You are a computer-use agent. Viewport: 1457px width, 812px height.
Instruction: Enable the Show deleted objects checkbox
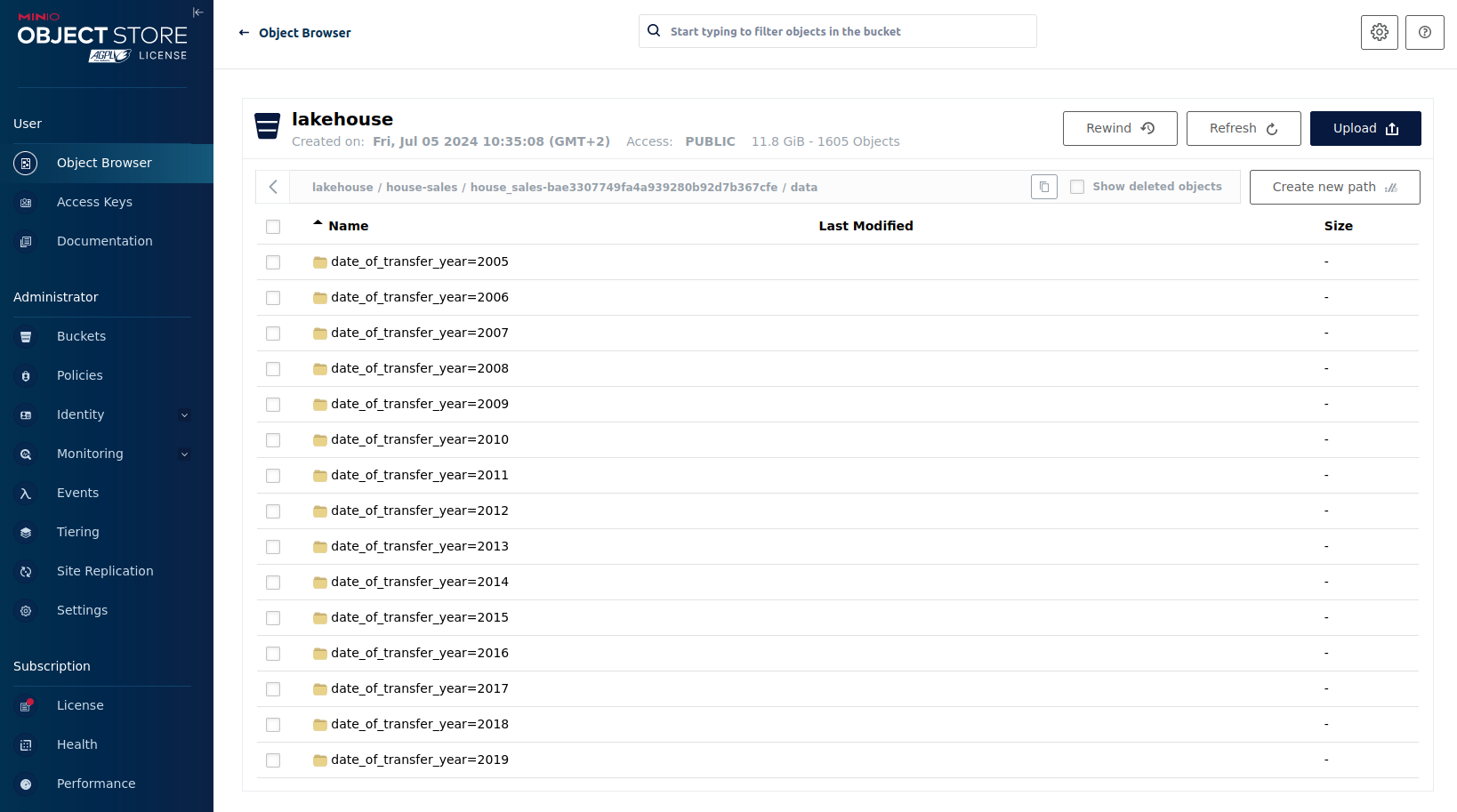pyautogui.click(x=1077, y=187)
